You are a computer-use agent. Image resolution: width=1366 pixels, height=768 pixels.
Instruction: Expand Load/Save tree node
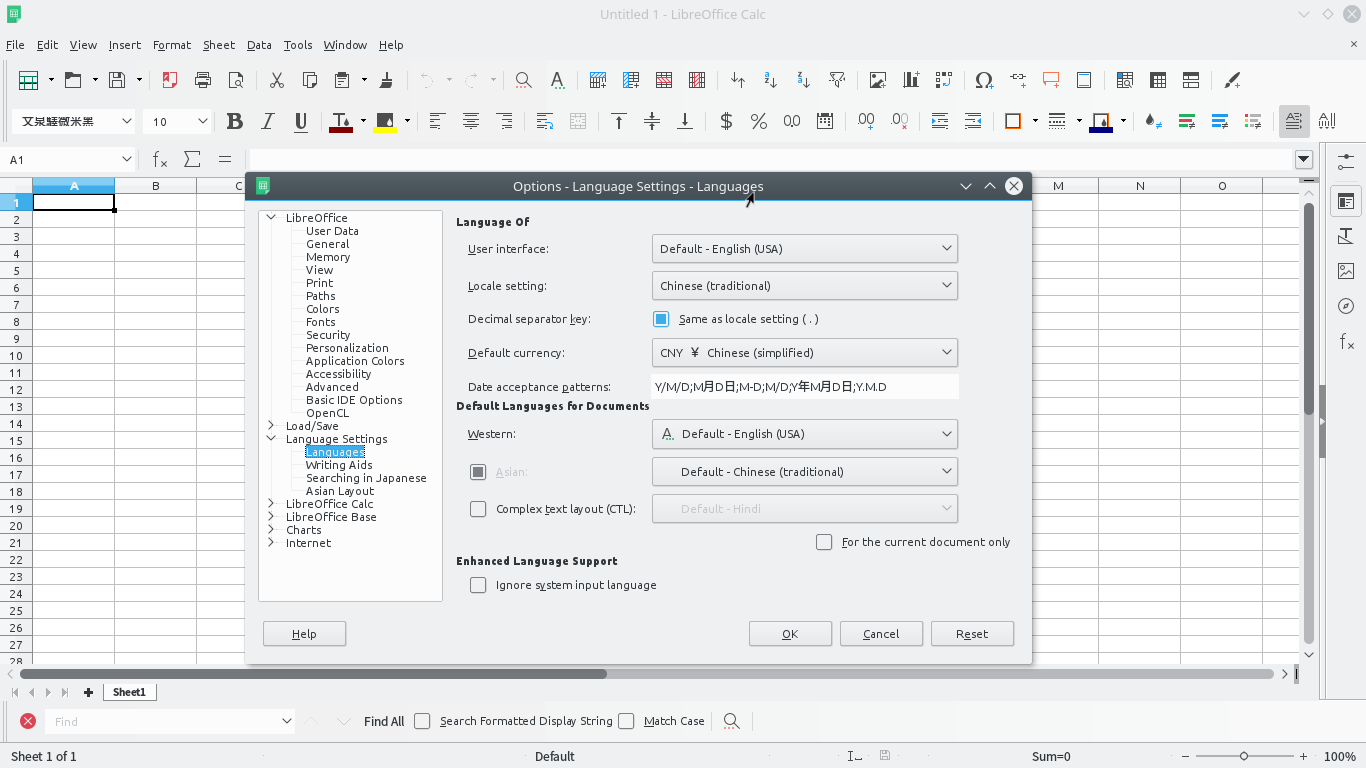[x=271, y=426]
